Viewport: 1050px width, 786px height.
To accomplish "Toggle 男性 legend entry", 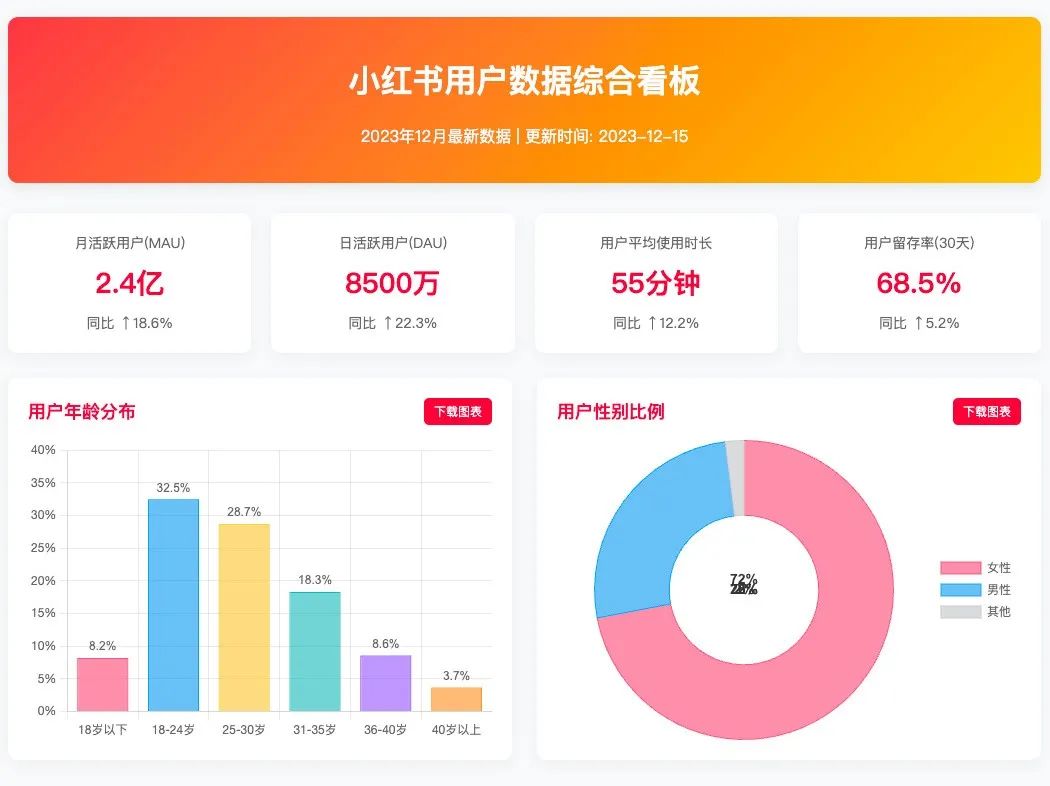I will 975,590.
